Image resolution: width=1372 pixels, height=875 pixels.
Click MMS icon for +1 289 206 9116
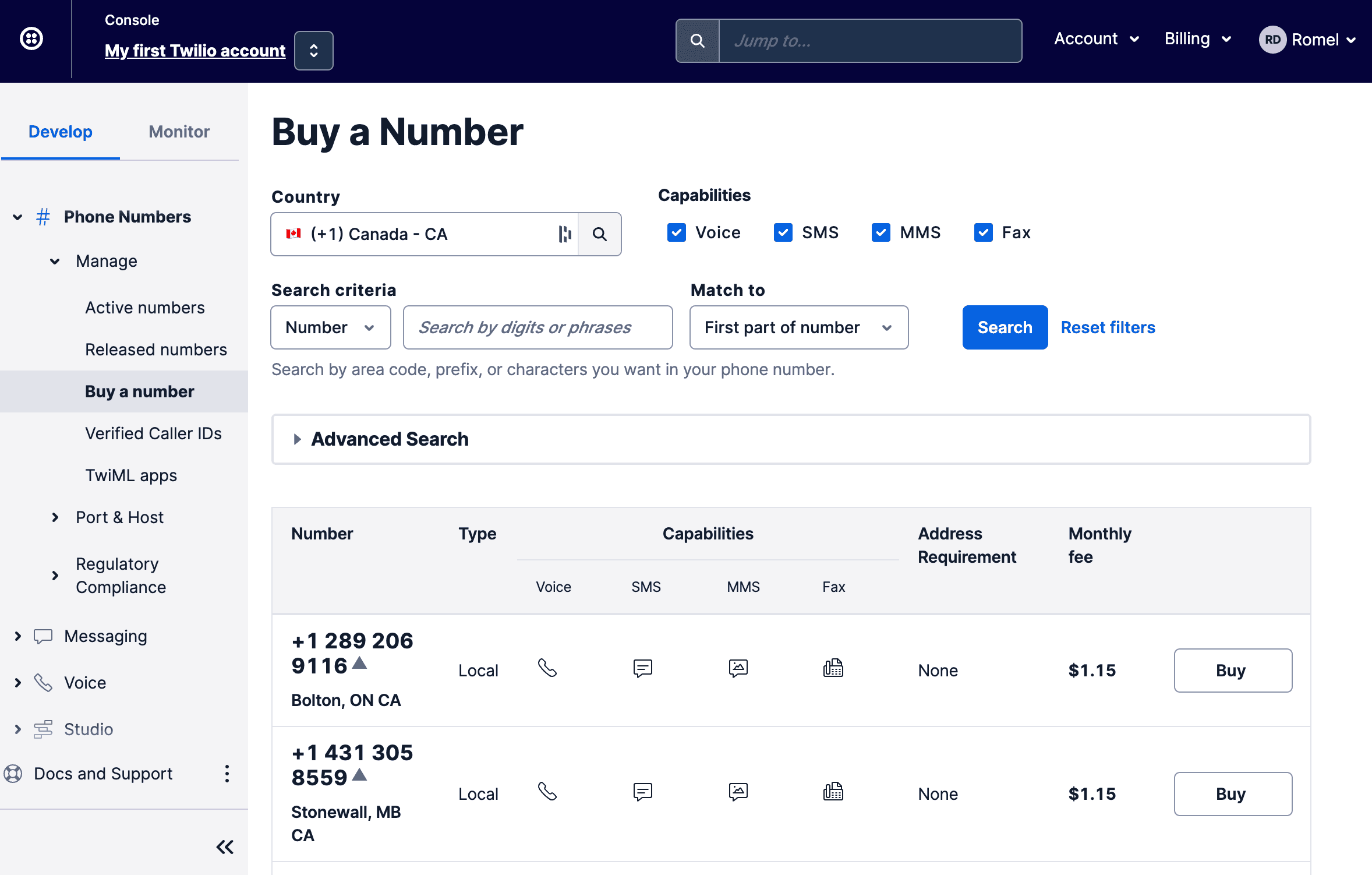[x=738, y=668]
